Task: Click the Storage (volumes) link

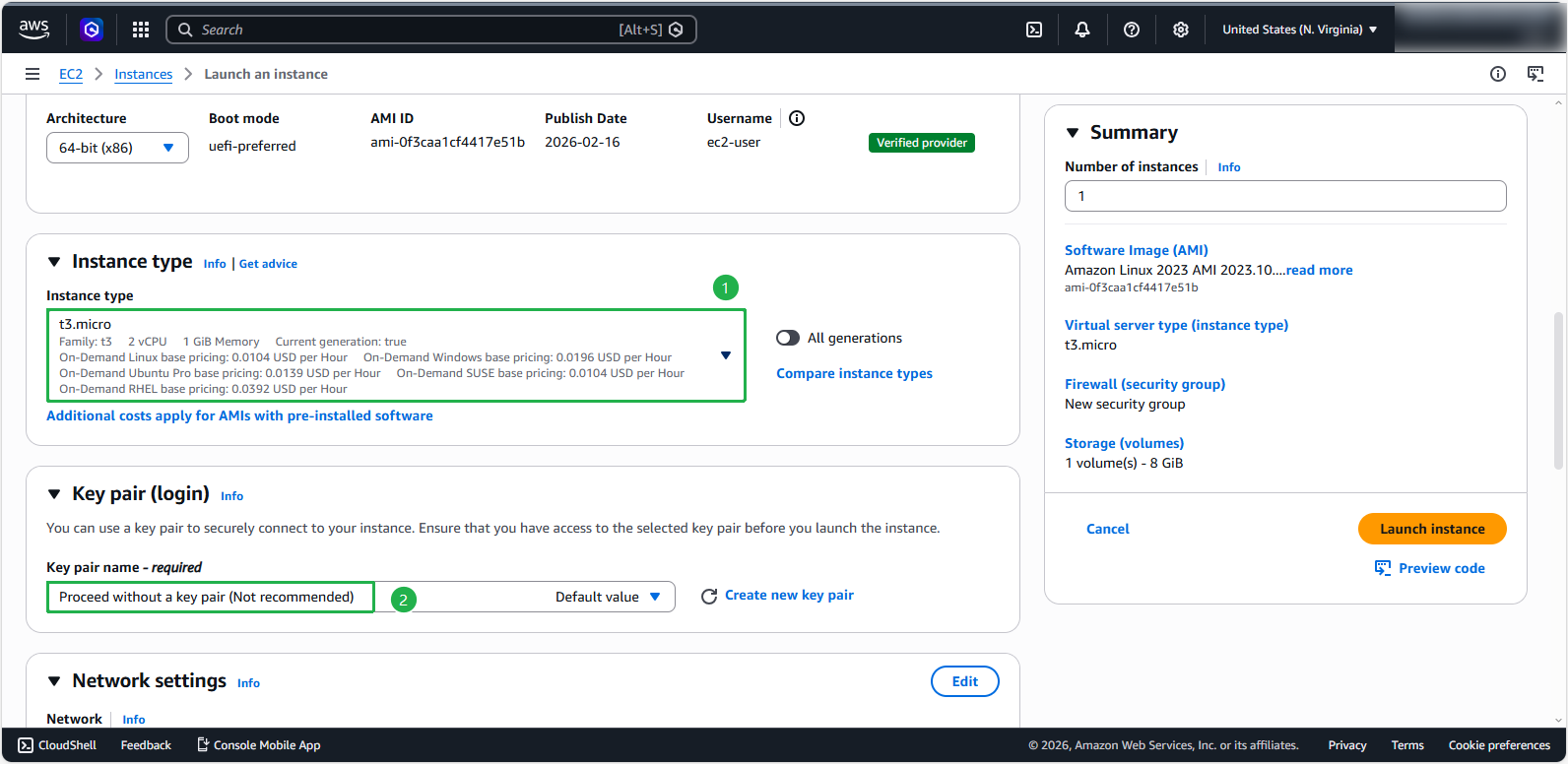Action: (x=1124, y=443)
